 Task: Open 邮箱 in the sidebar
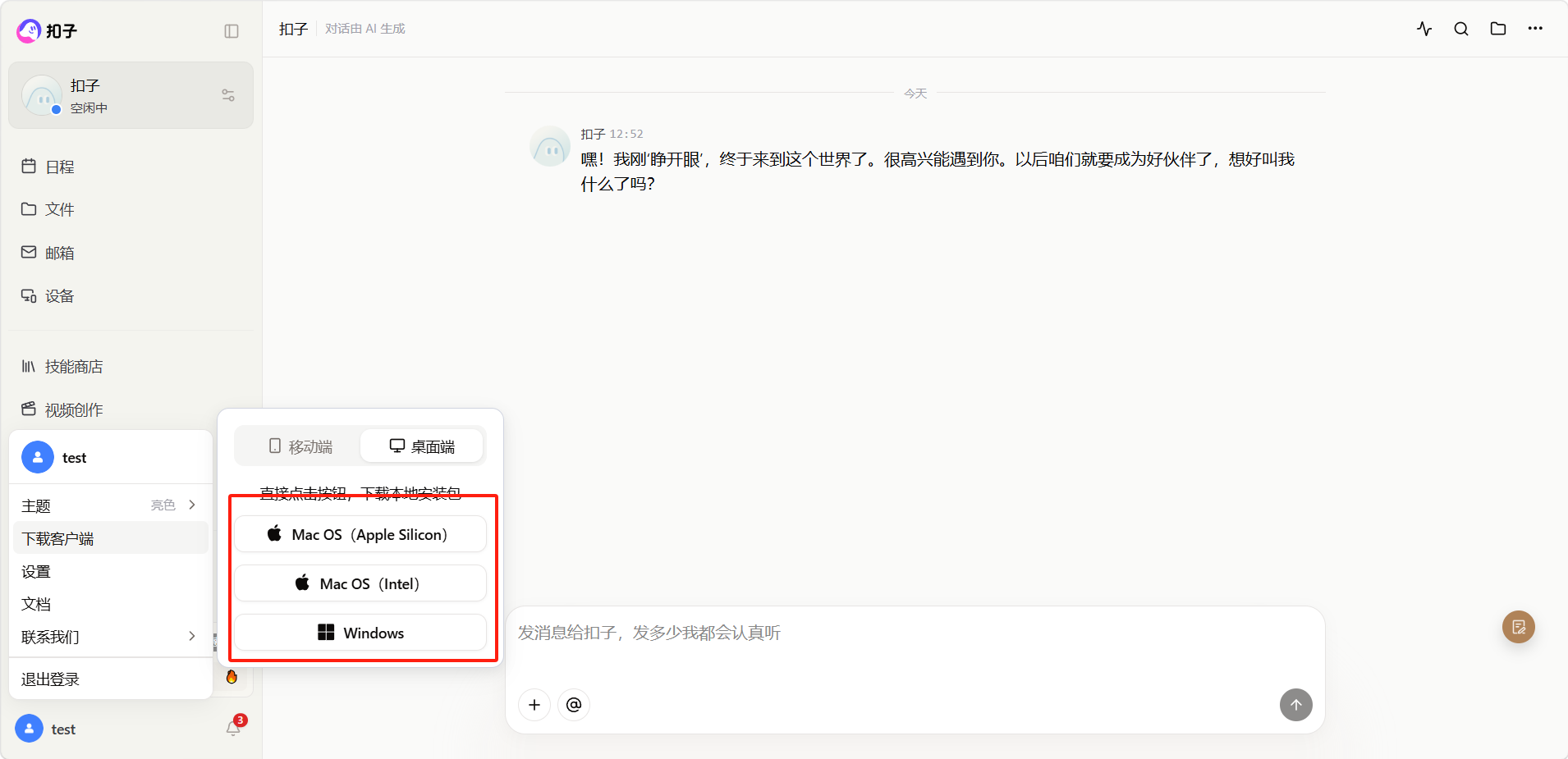point(131,253)
